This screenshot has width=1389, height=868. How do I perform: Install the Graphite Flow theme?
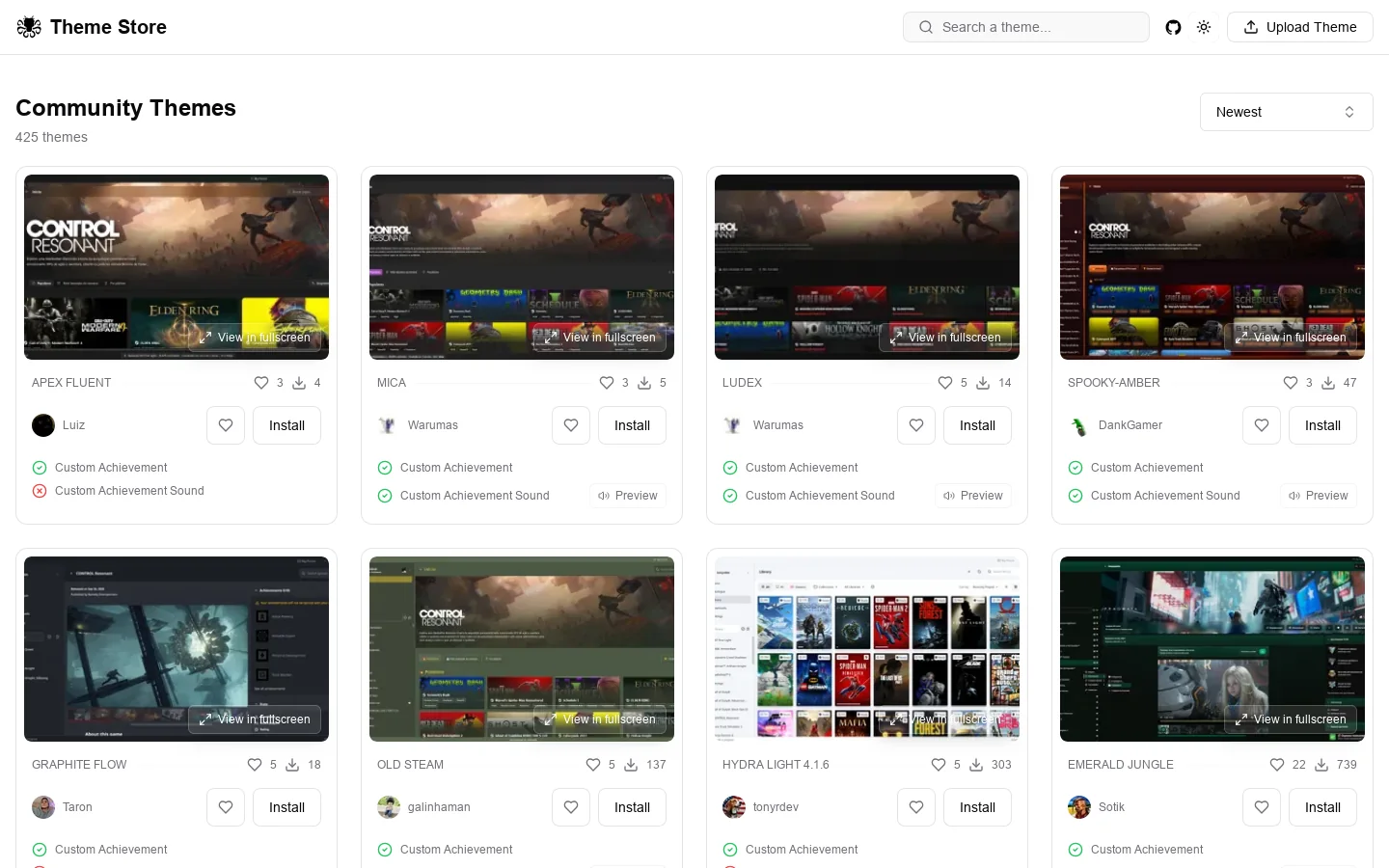286,807
